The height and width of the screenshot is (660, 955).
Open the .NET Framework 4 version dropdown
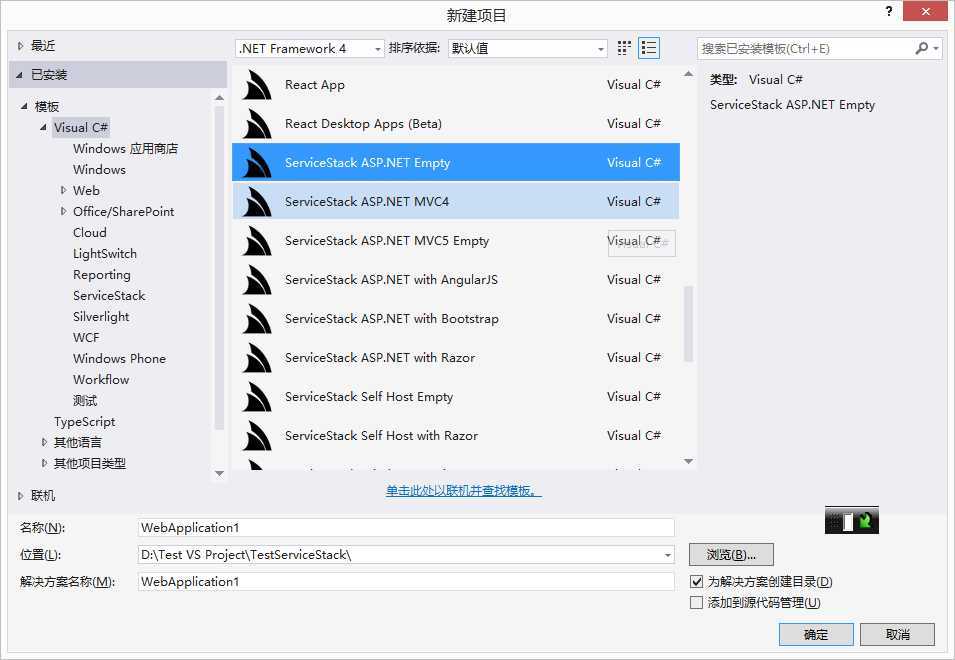pyautogui.click(x=310, y=48)
